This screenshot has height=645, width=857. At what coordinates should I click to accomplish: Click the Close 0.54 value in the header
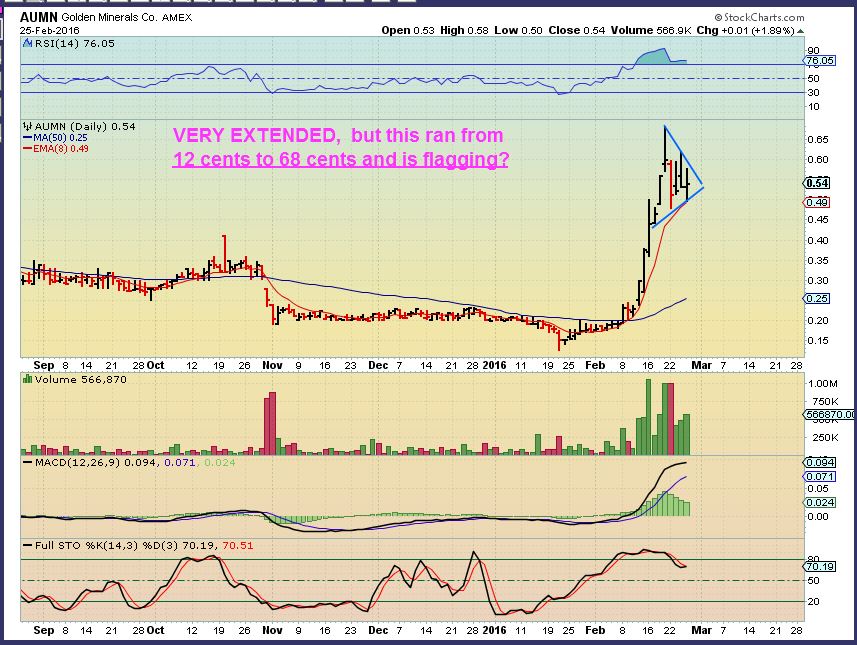pyautogui.click(x=577, y=31)
